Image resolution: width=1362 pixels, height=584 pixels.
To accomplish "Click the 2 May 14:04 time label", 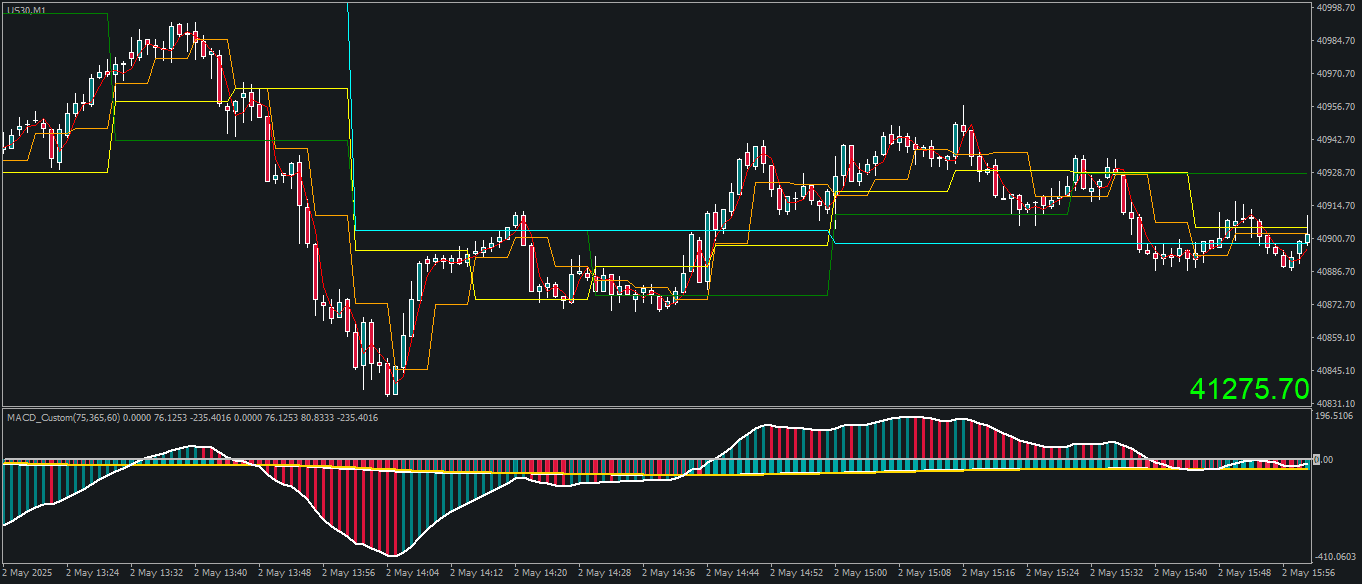I will tap(412, 573).
